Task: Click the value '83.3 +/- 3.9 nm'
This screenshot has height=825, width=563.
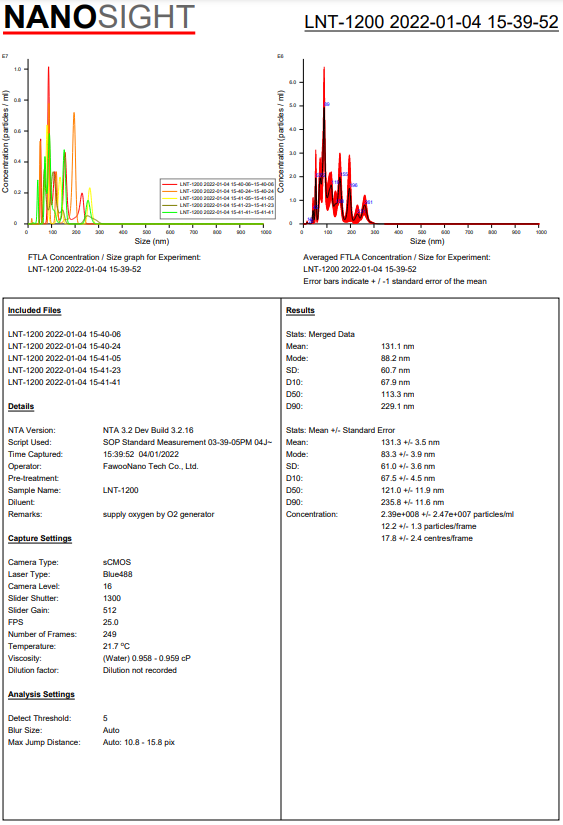Action: click(x=408, y=455)
